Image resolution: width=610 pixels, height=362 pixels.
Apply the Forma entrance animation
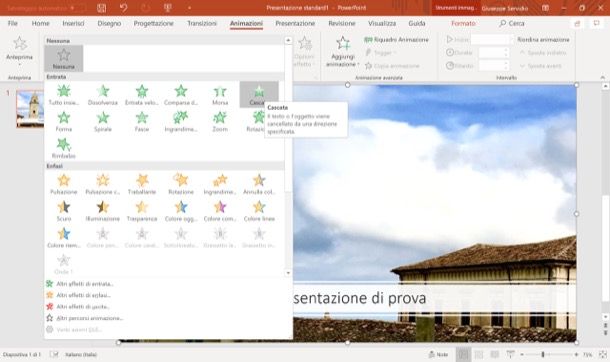pos(64,121)
